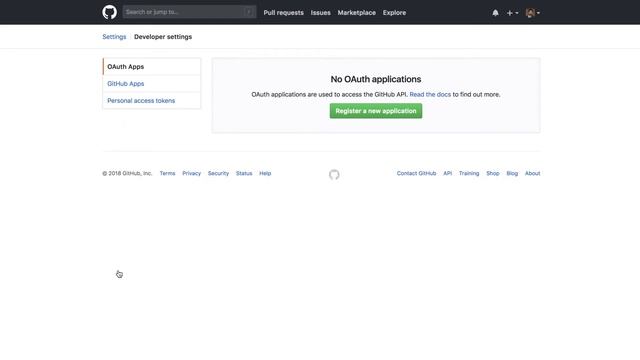Screen dimensions: 640x360
Task: Click the No OAuth applications heading
Action: click(x=376, y=79)
